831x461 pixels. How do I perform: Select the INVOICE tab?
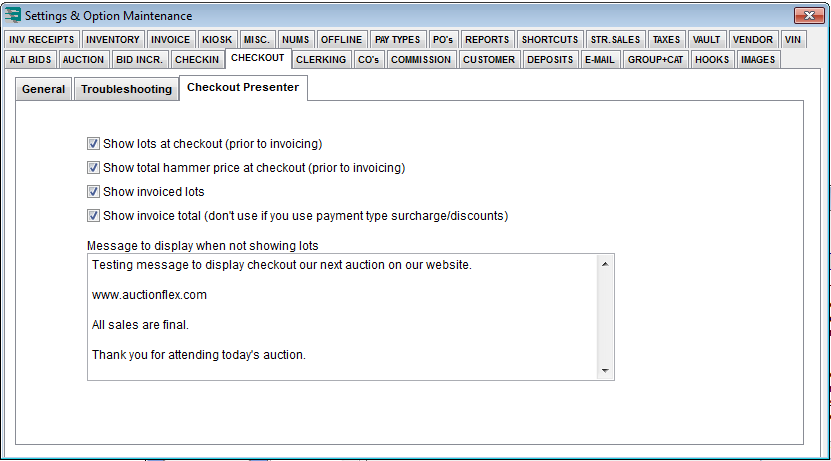coord(170,40)
